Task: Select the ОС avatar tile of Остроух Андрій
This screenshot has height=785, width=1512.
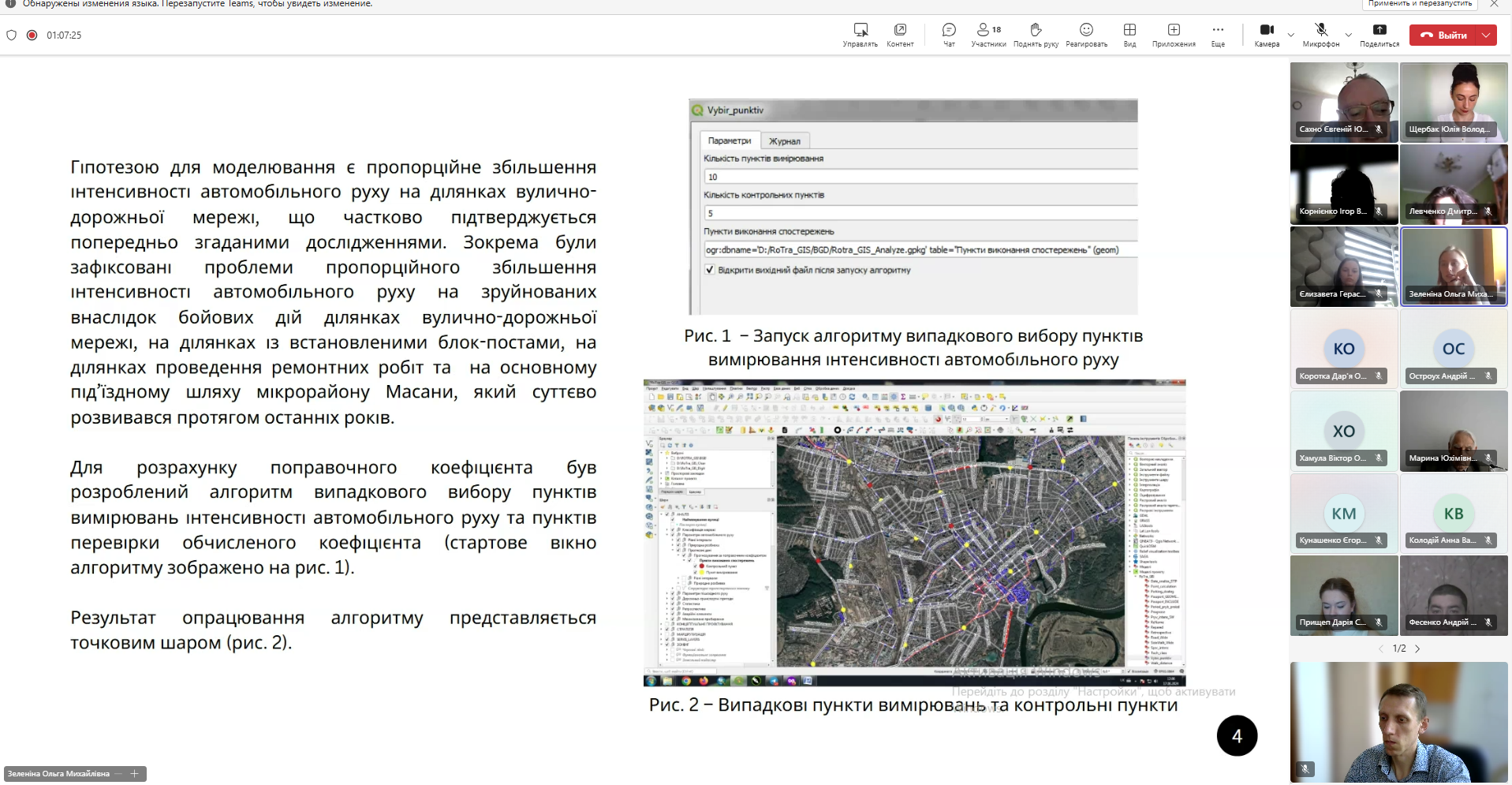Action: click(x=1454, y=349)
